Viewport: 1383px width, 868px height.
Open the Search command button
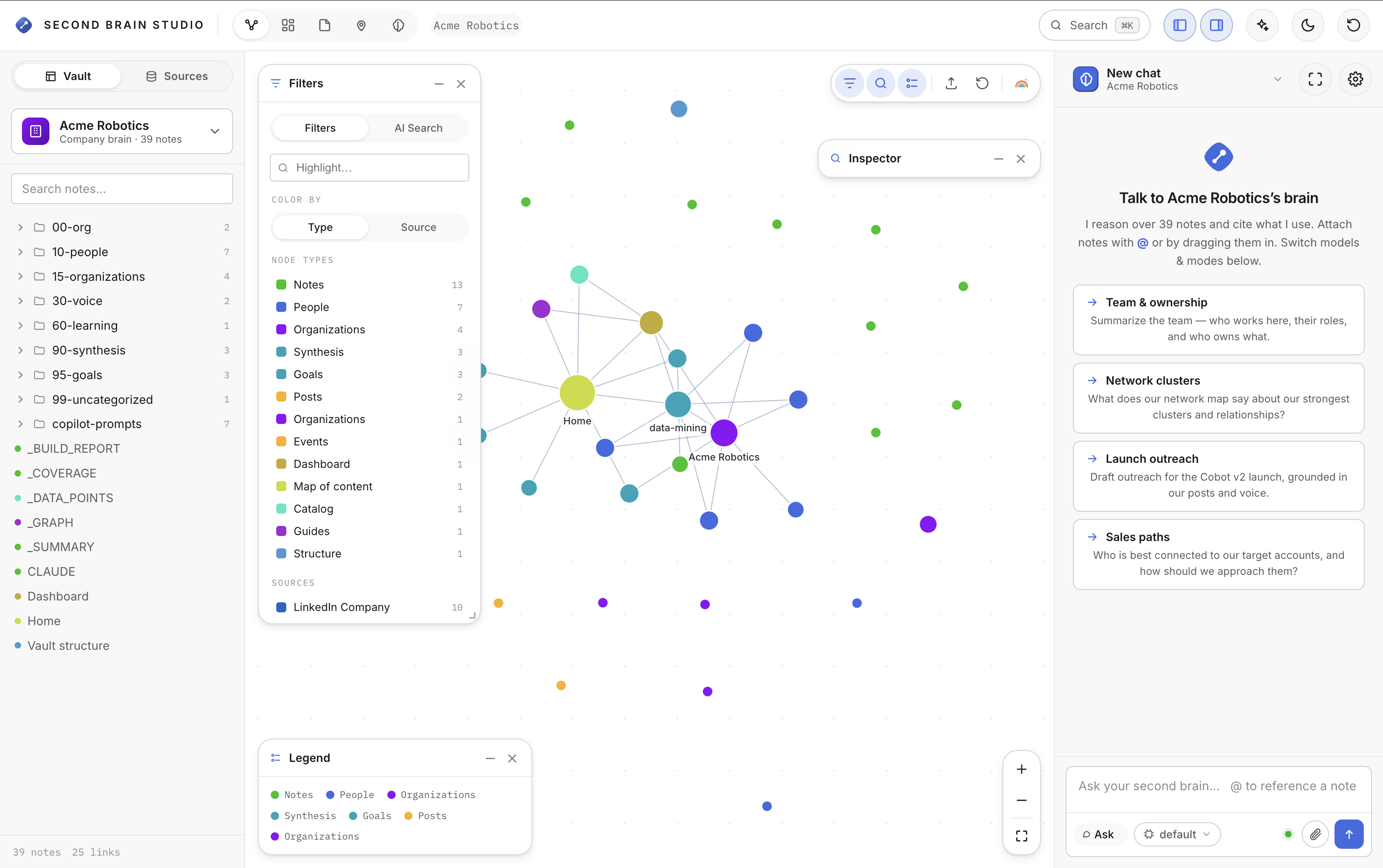coord(1094,25)
